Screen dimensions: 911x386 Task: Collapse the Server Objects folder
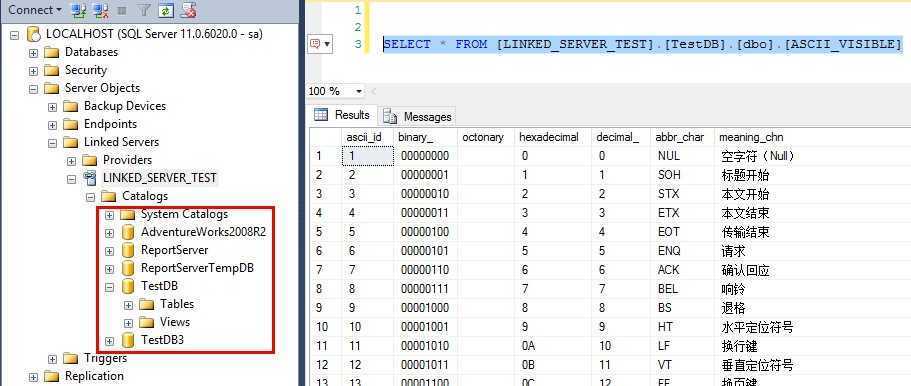pyautogui.click(x=33, y=89)
